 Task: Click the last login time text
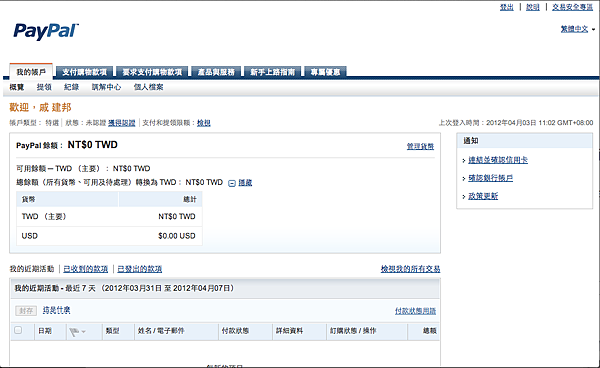click(x=516, y=123)
